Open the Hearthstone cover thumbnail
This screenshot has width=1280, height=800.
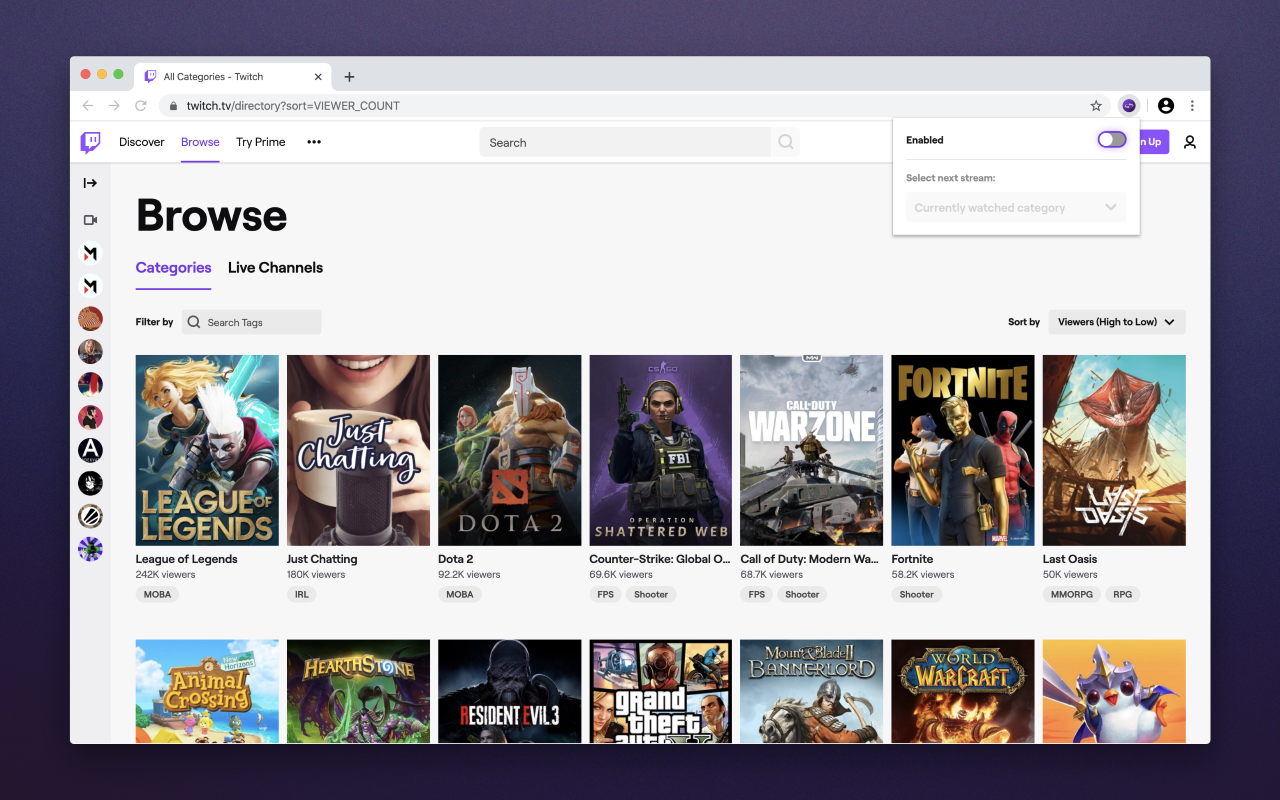(x=358, y=691)
